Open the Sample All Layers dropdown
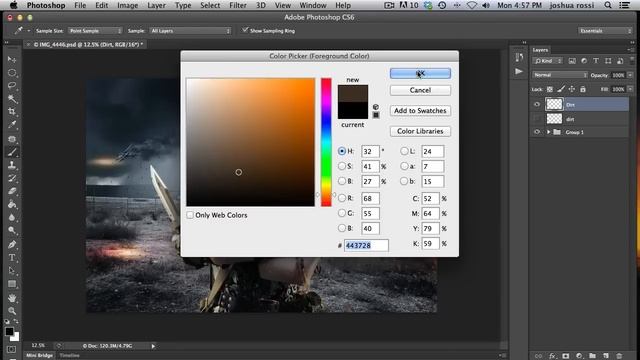This screenshot has height=360, width=640. click(x=190, y=31)
